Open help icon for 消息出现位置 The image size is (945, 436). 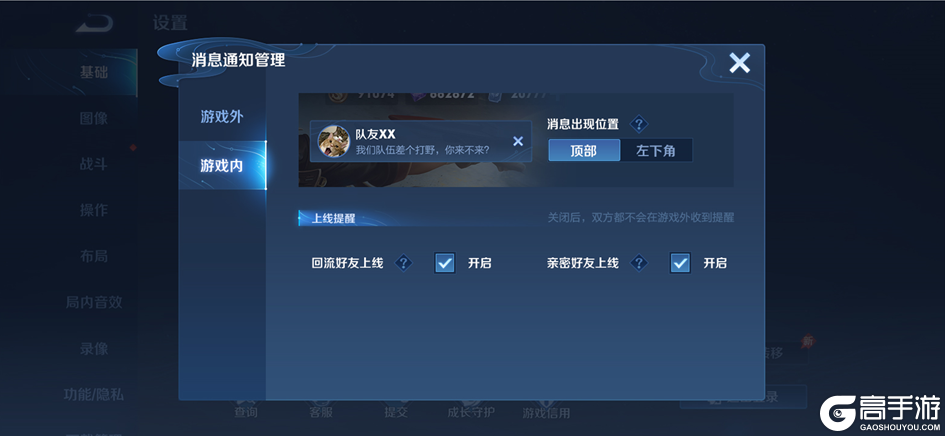[x=639, y=124]
